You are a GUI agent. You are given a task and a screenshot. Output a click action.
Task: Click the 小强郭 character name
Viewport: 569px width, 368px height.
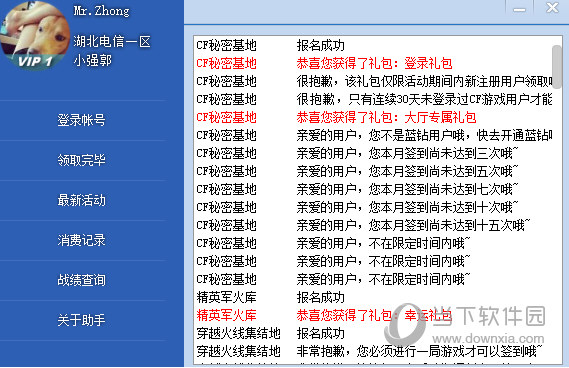tap(93, 60)
